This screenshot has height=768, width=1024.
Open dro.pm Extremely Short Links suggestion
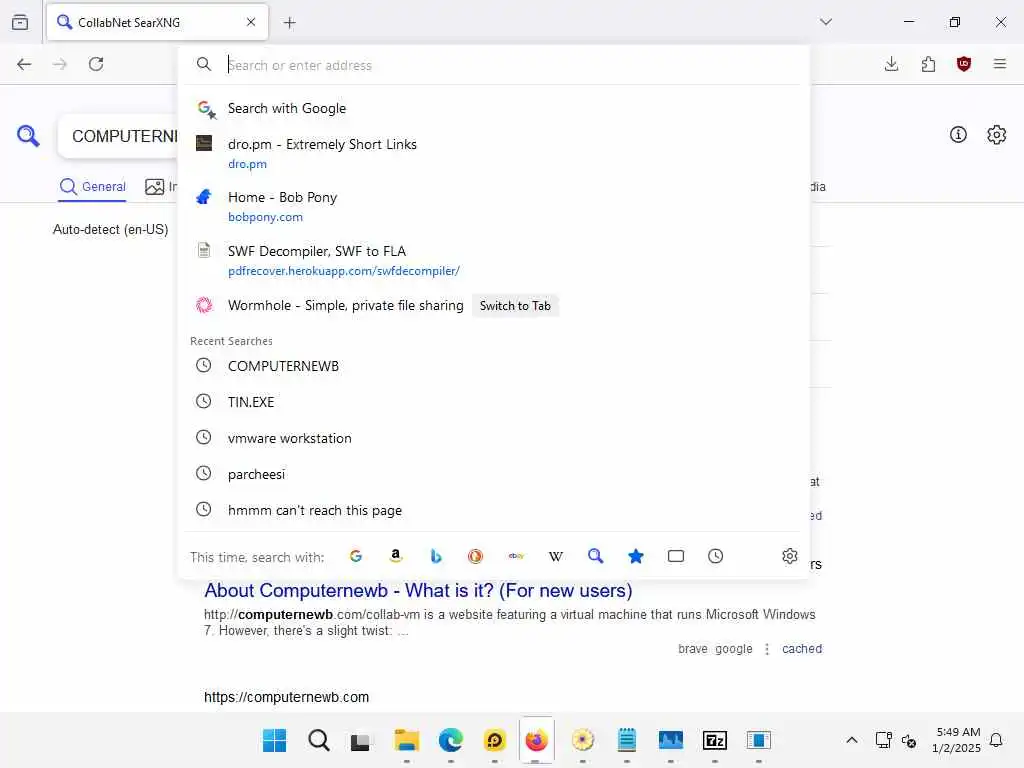pyautogui.click(x=494, y=153)
